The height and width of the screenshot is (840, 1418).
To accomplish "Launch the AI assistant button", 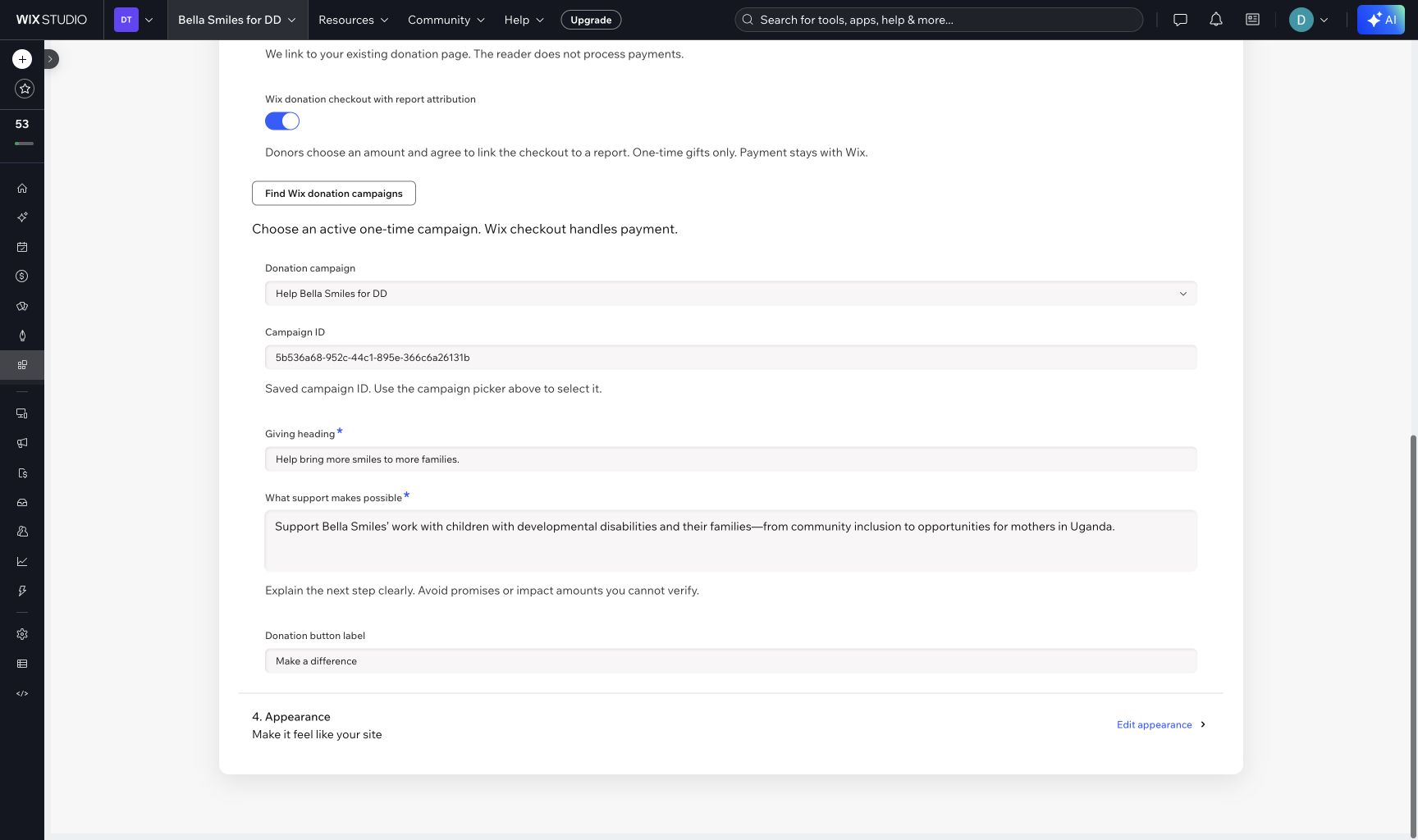I will pos(1381,20).
